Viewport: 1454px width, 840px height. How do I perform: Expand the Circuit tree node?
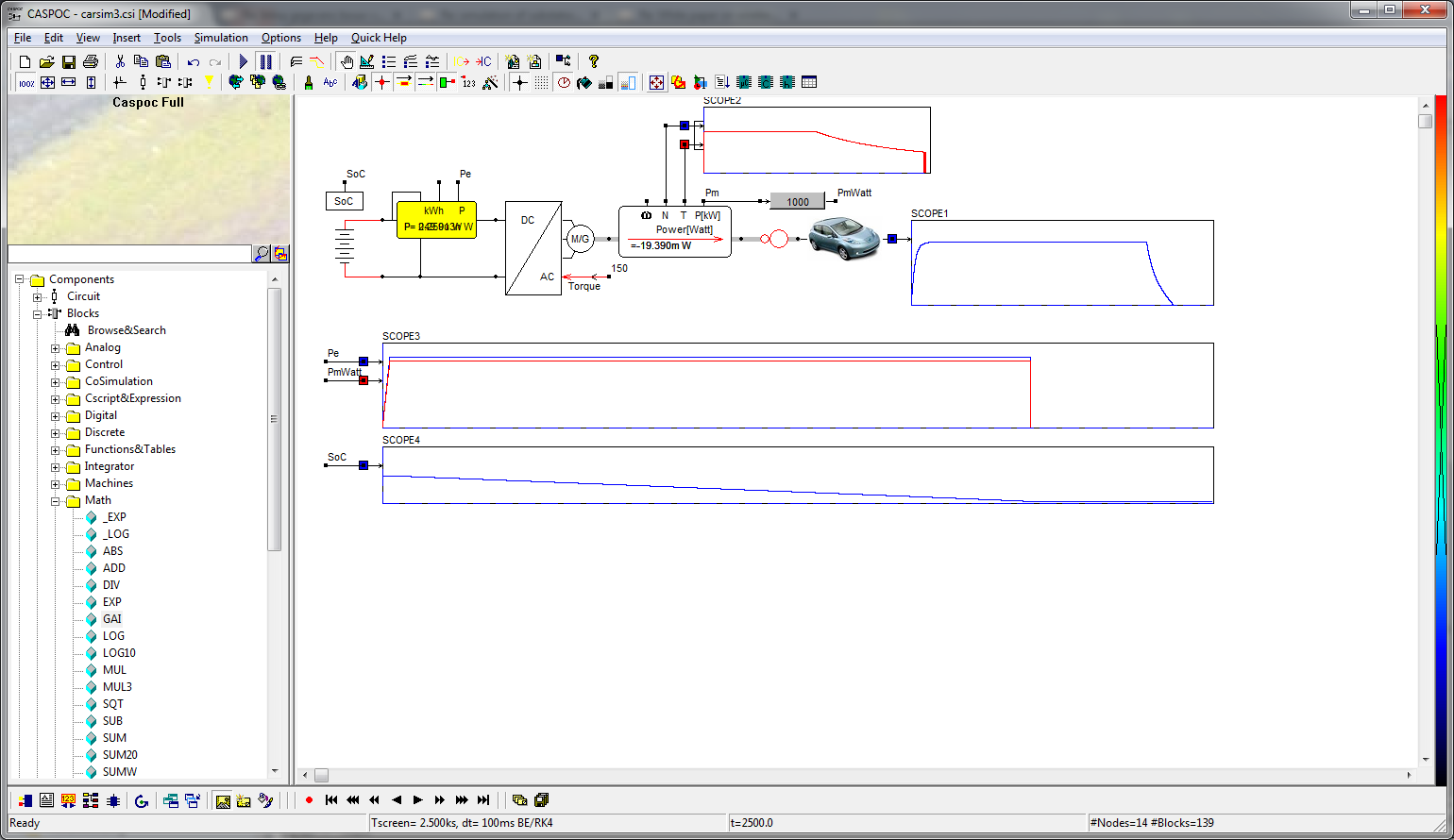[x=38, y=296]
